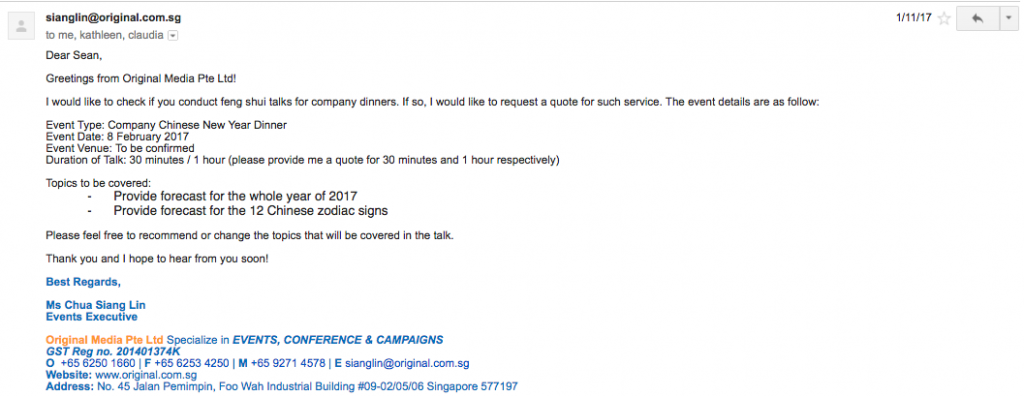This screenshot has width=1024, height=397.
Task: Click the name Ms Chua Siang Lin
Action: coord(95,305)
